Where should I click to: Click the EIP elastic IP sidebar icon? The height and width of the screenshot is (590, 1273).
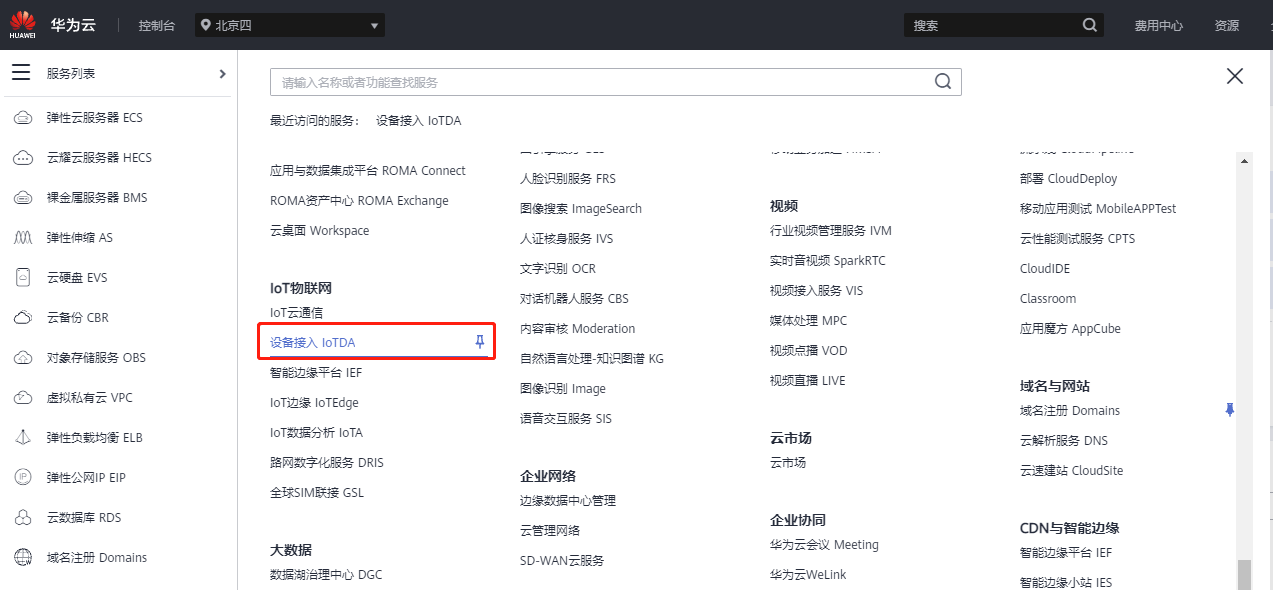(x=22, y=478)
